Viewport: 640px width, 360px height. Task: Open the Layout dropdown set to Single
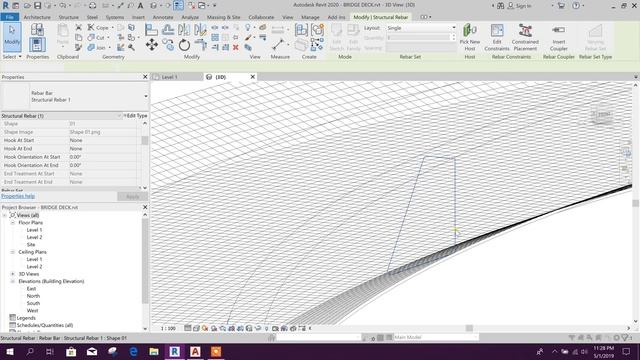(x=421, y=28)
